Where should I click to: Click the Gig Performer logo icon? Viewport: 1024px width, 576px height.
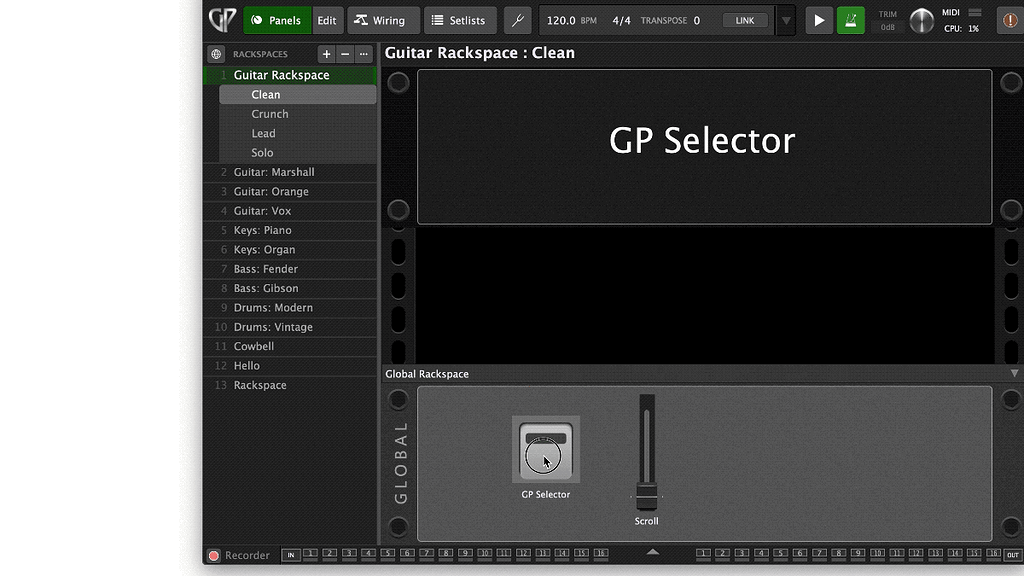coord(221,19)
